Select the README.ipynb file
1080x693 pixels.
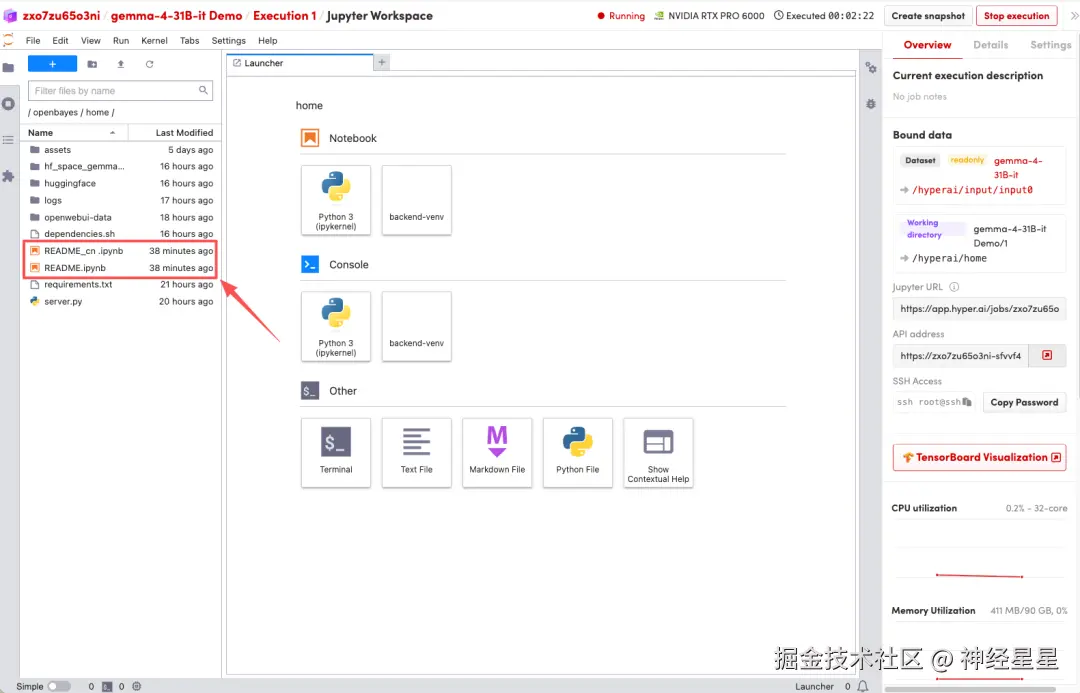[x=121, y=267]
